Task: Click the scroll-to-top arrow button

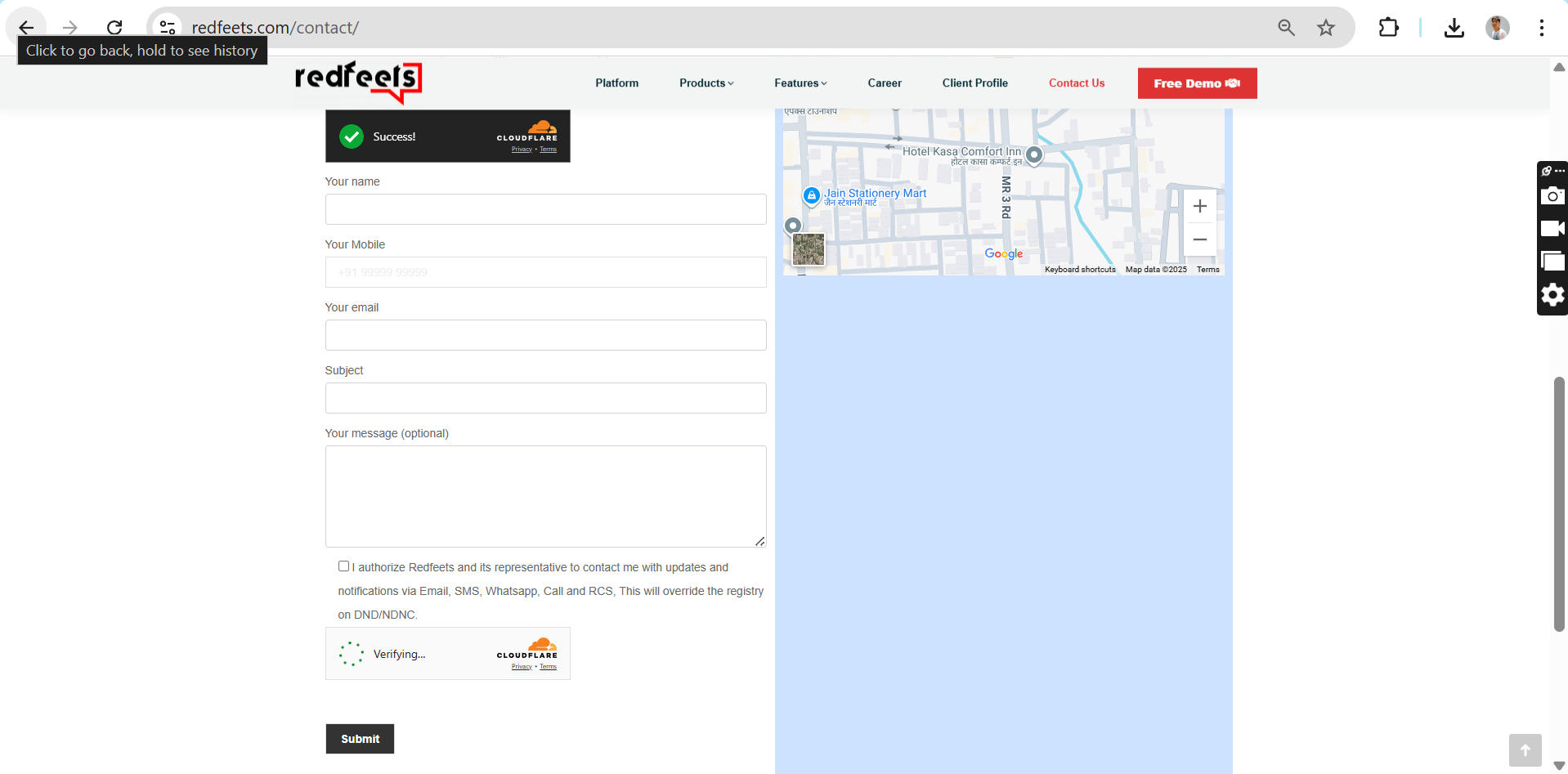Action: click(1525, 749)
